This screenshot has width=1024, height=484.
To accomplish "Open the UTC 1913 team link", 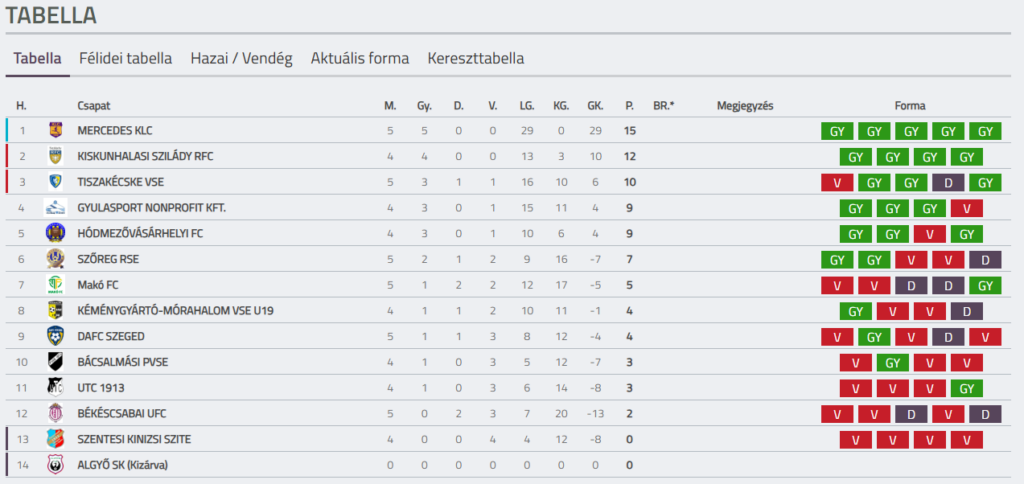I will [100, 387].
